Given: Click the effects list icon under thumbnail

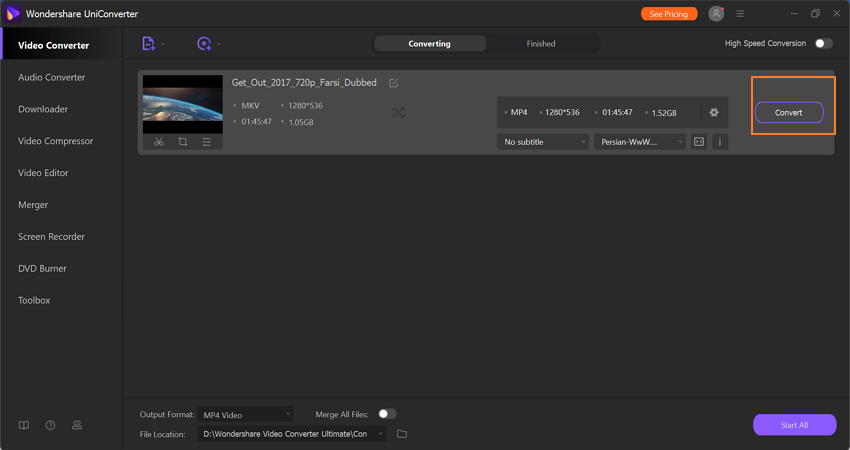Looking at the screenshot, I should [207, 142].
